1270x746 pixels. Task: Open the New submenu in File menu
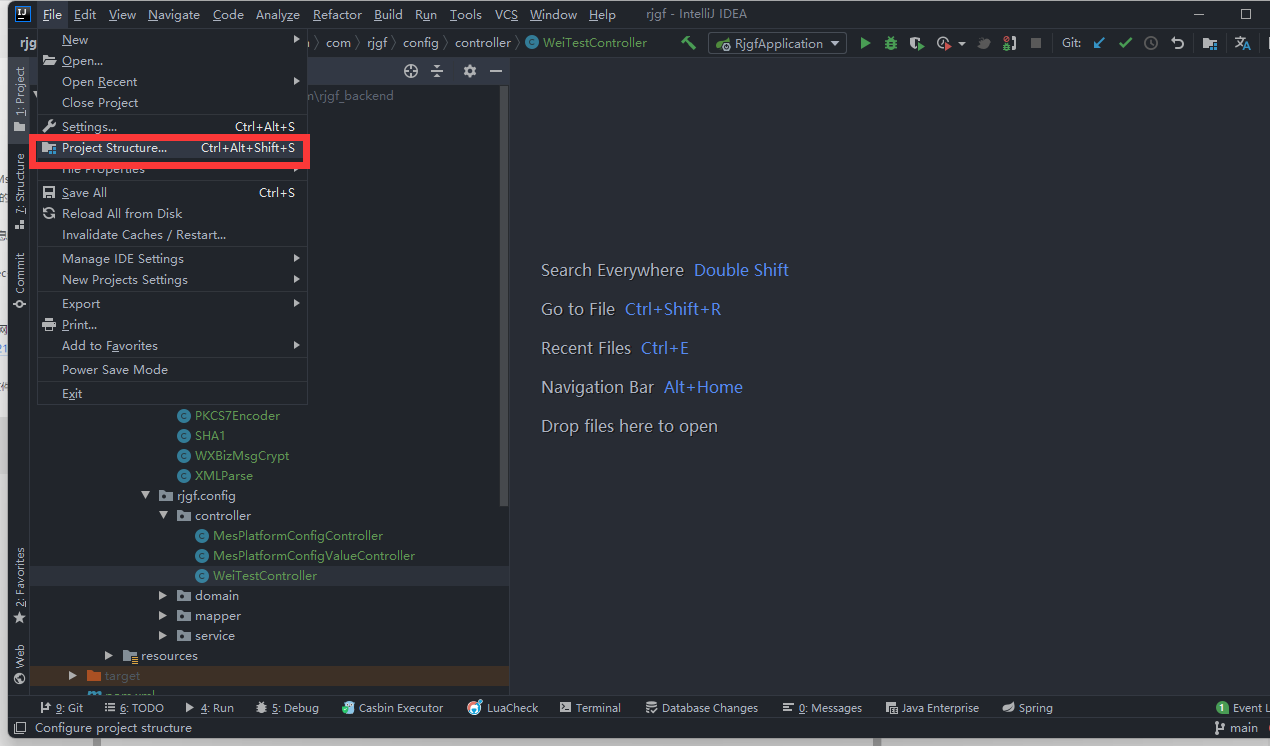(x=172, y=40)
